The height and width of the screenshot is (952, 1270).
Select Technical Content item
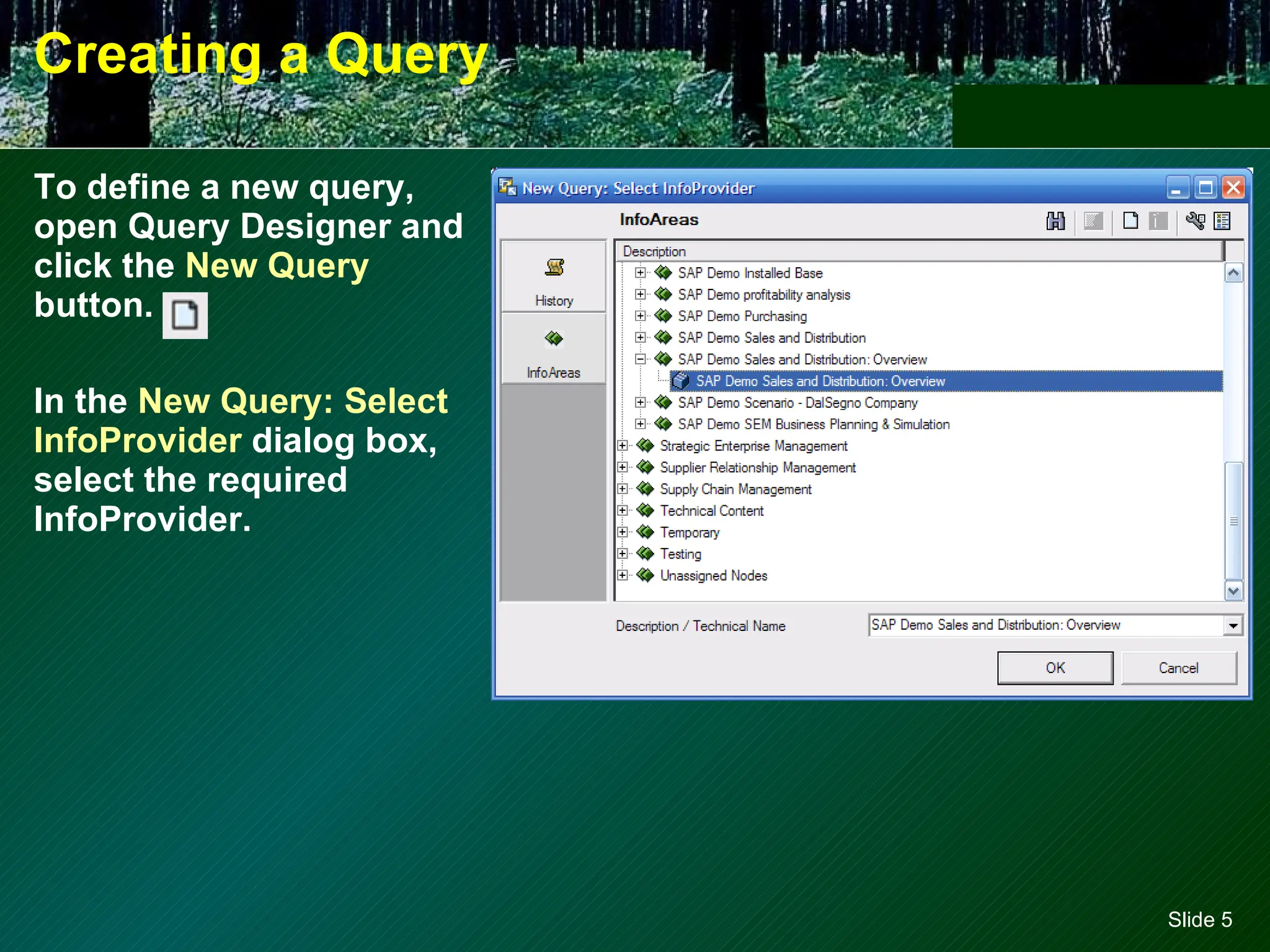pyautogui.click(x=712, y=511)
